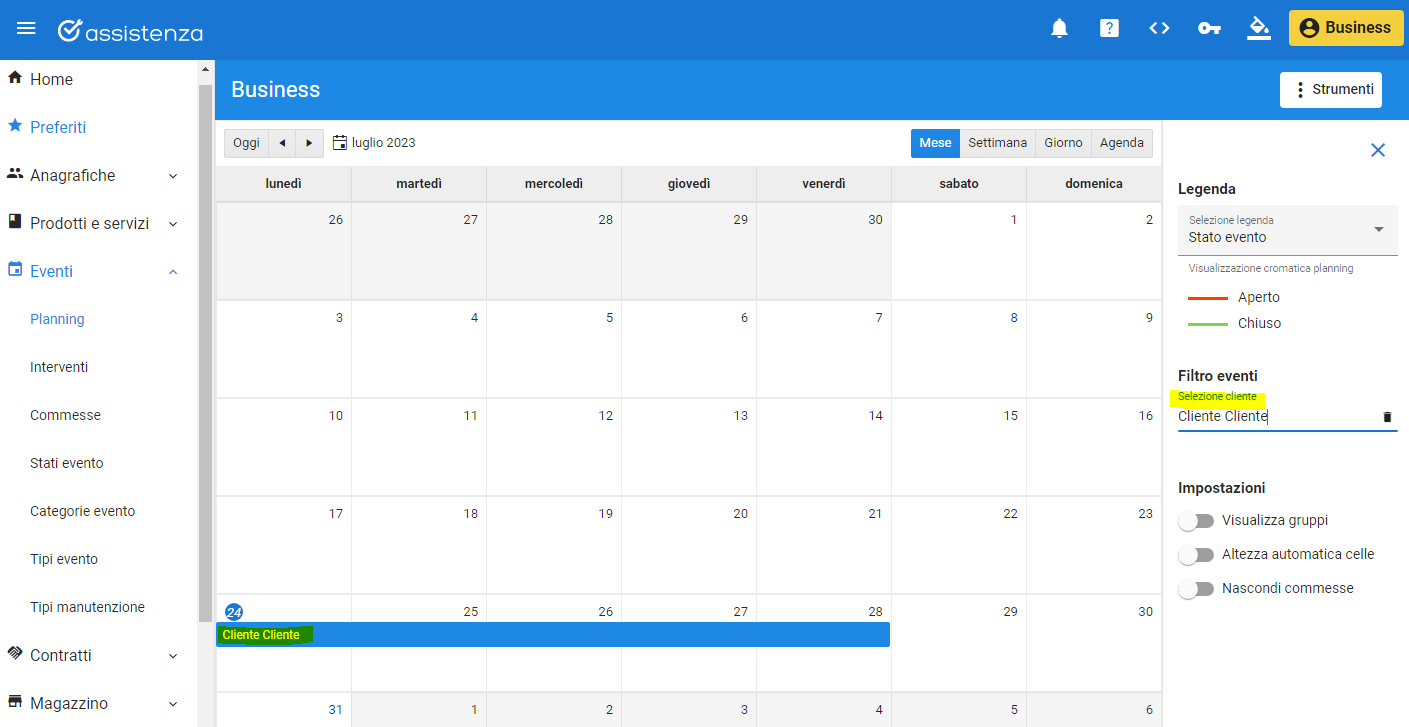Click the Home house icon
Screen dimensions: 1409x727
pyautogui.click(x=15, y=77)
